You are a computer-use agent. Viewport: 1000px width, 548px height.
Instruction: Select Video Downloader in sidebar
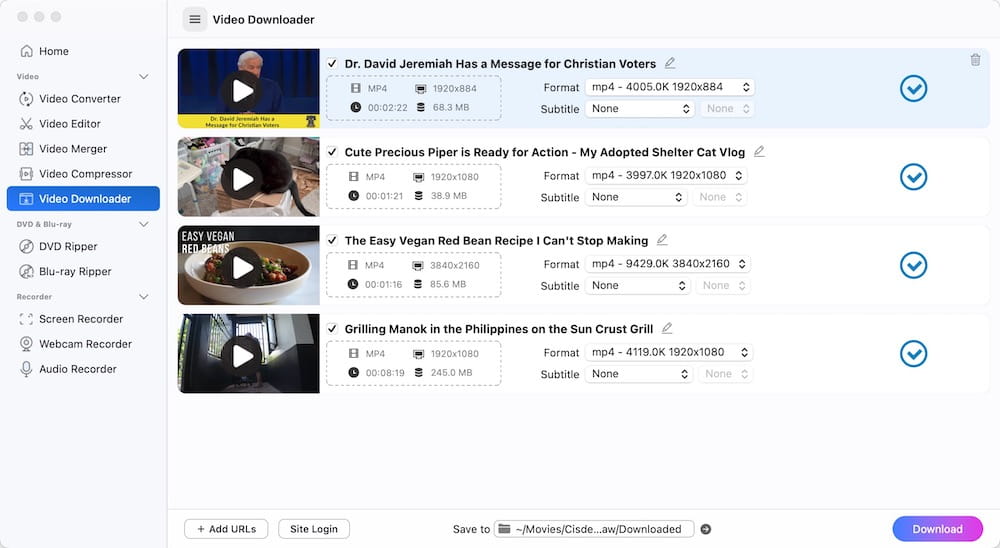click(x=83, y=198)
